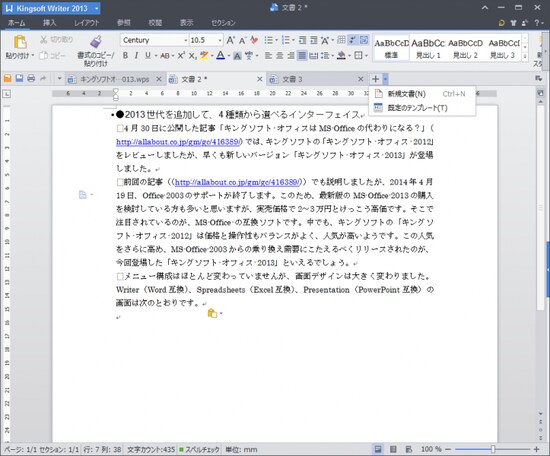This screenshot has width=550, height=456.
Task: Apply bullet list formatting
Action: point(268,40)
